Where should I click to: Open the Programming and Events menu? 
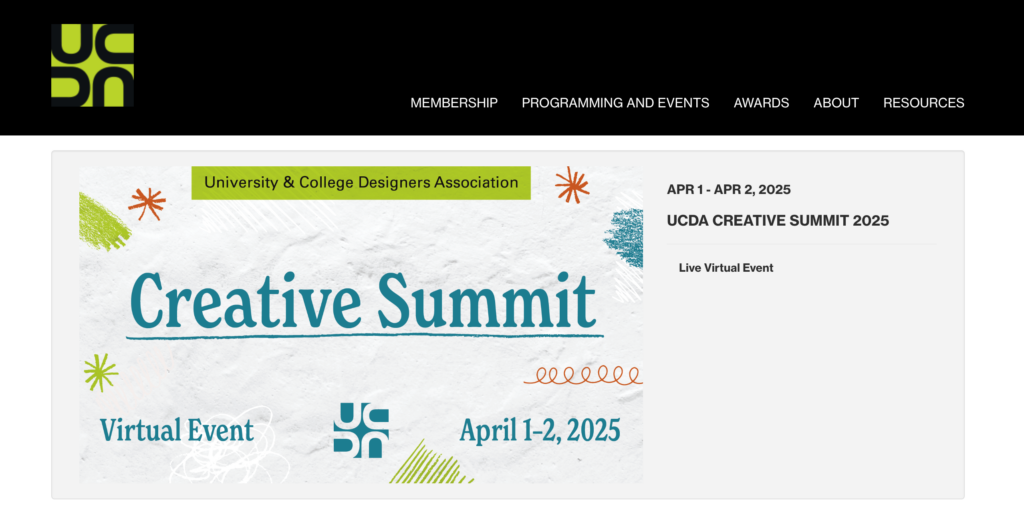[615, 103]
